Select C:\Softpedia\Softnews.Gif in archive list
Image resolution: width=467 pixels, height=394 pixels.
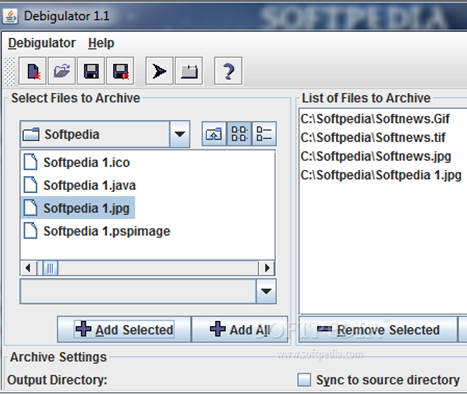pos(375,119)
